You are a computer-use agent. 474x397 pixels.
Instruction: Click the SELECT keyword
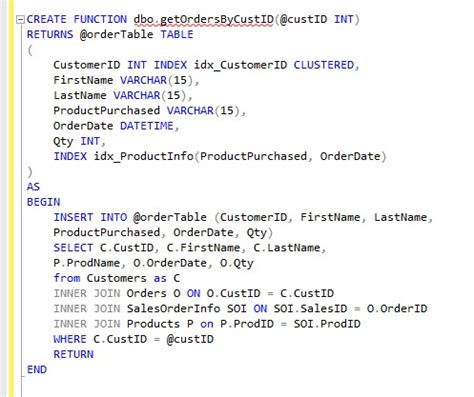(x=73, y=248)
